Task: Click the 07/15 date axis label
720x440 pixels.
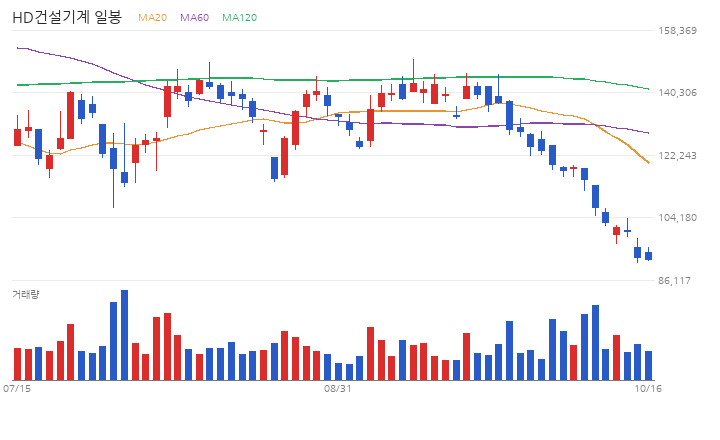Action: [17, 389]
